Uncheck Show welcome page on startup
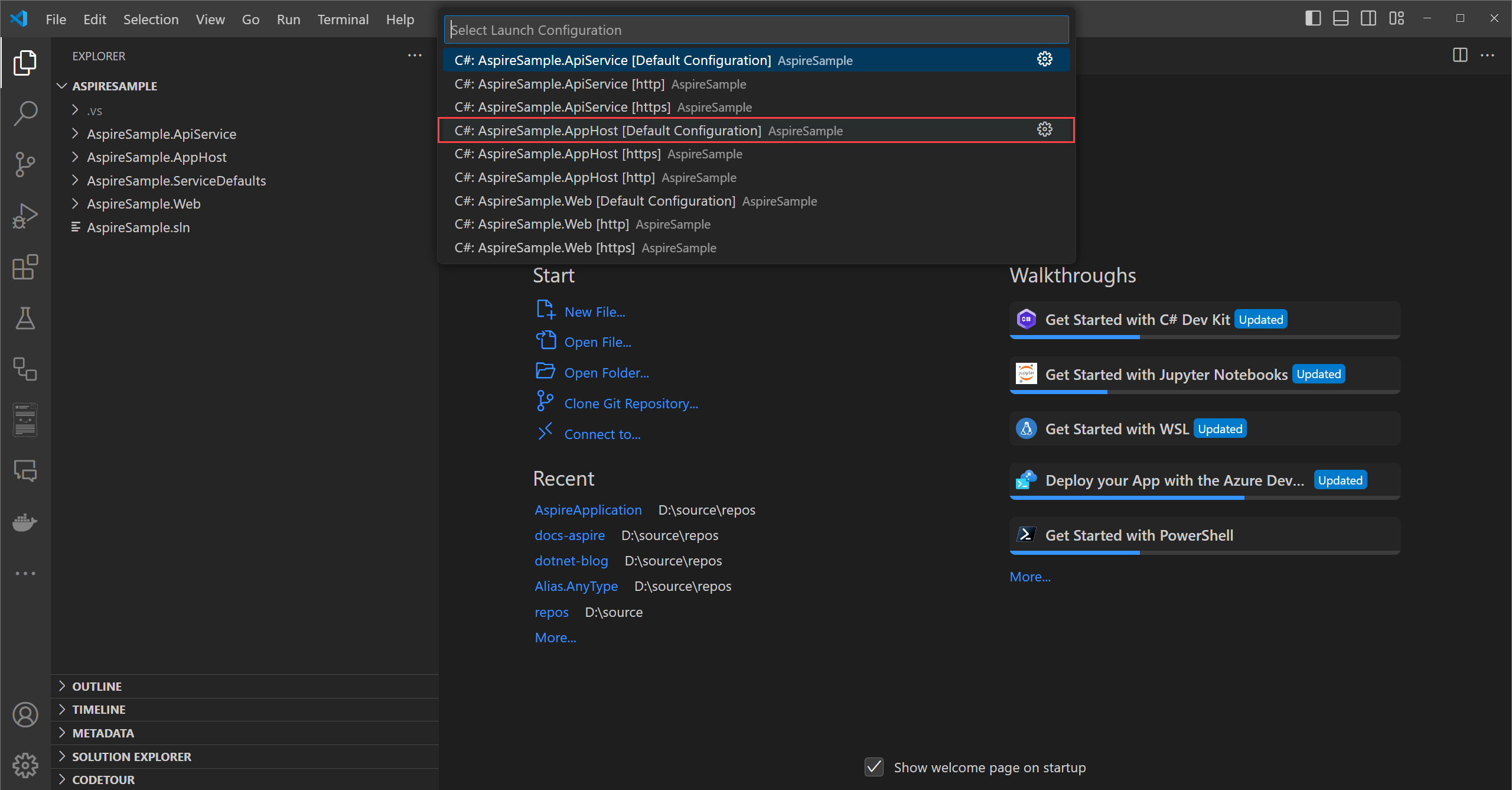The width and height of the screenshot is (1512, 790). pyautogui.click(x=874, y=767)
